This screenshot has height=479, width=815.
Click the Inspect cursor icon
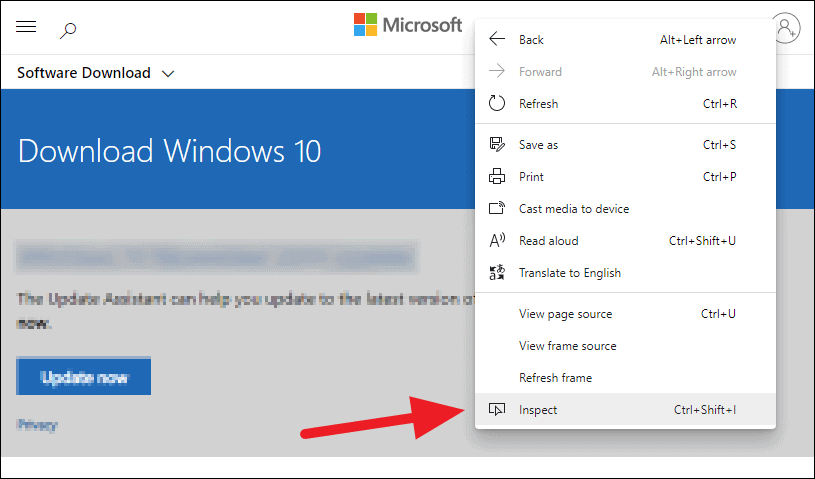click(497, 410)
